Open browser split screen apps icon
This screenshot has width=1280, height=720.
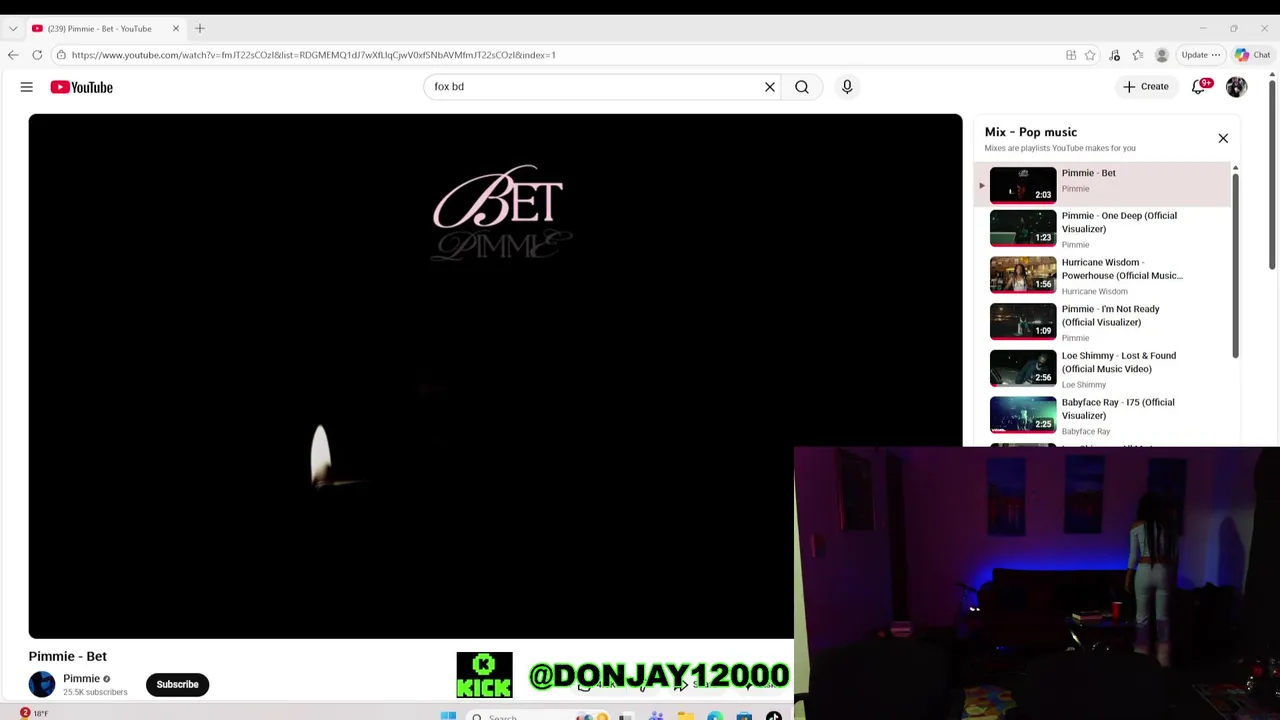[x=1071, y=55]
